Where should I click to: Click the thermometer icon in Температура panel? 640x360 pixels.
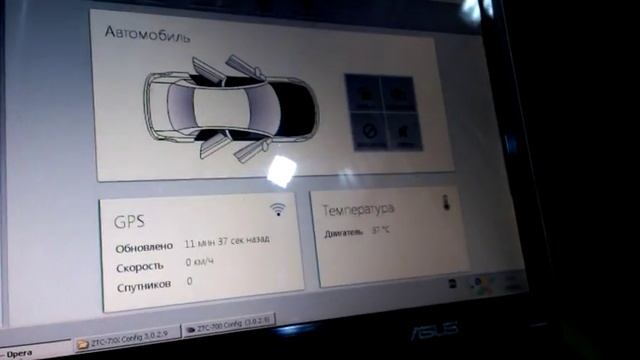point(447,202)
